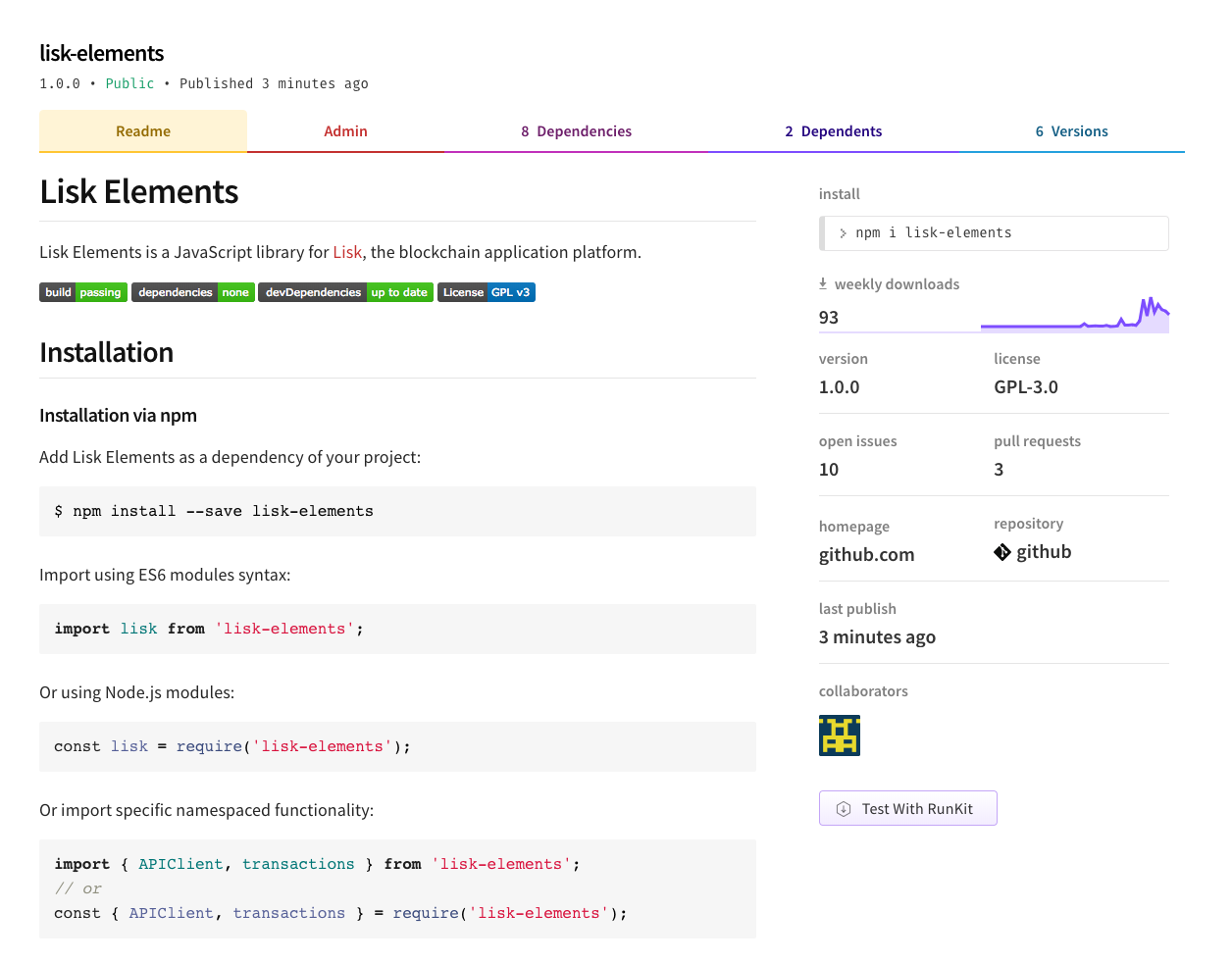Screen dimensions: 1232x963
Task: Click the License GPL v3 badge
Action: (486, 292)
